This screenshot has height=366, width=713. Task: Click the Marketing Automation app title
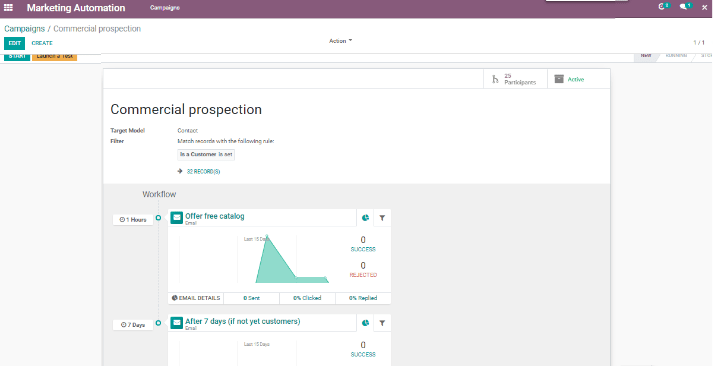coord(76,8)
